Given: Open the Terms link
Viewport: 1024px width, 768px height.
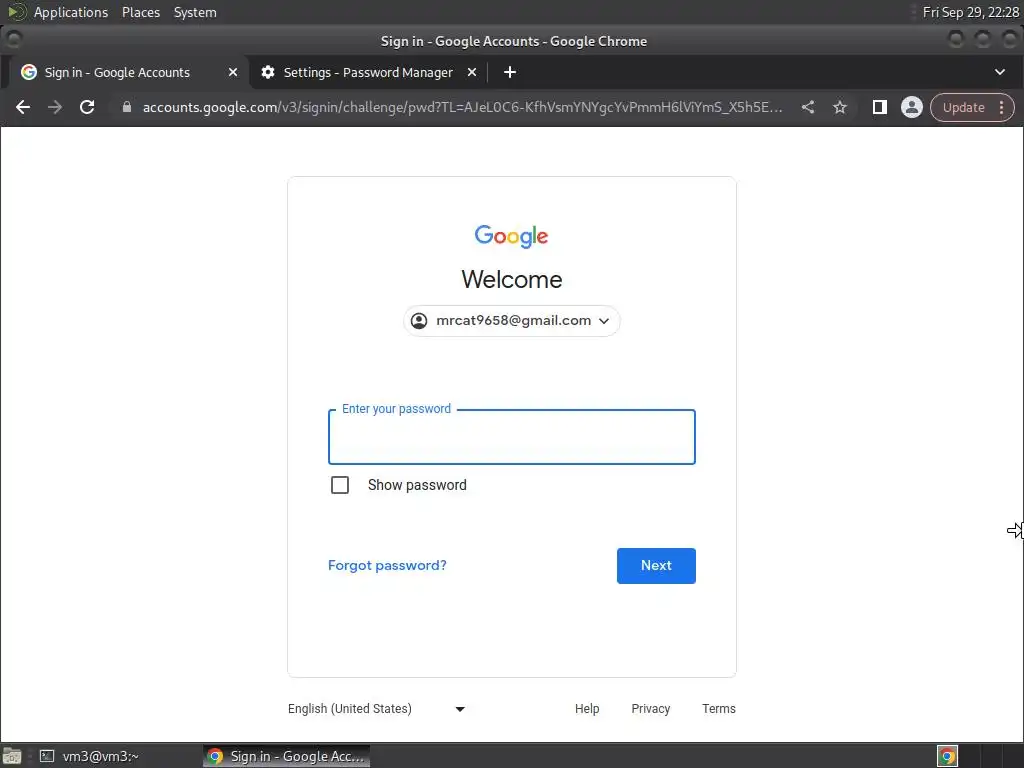Looking at the screenshot, I should point(718,709).
